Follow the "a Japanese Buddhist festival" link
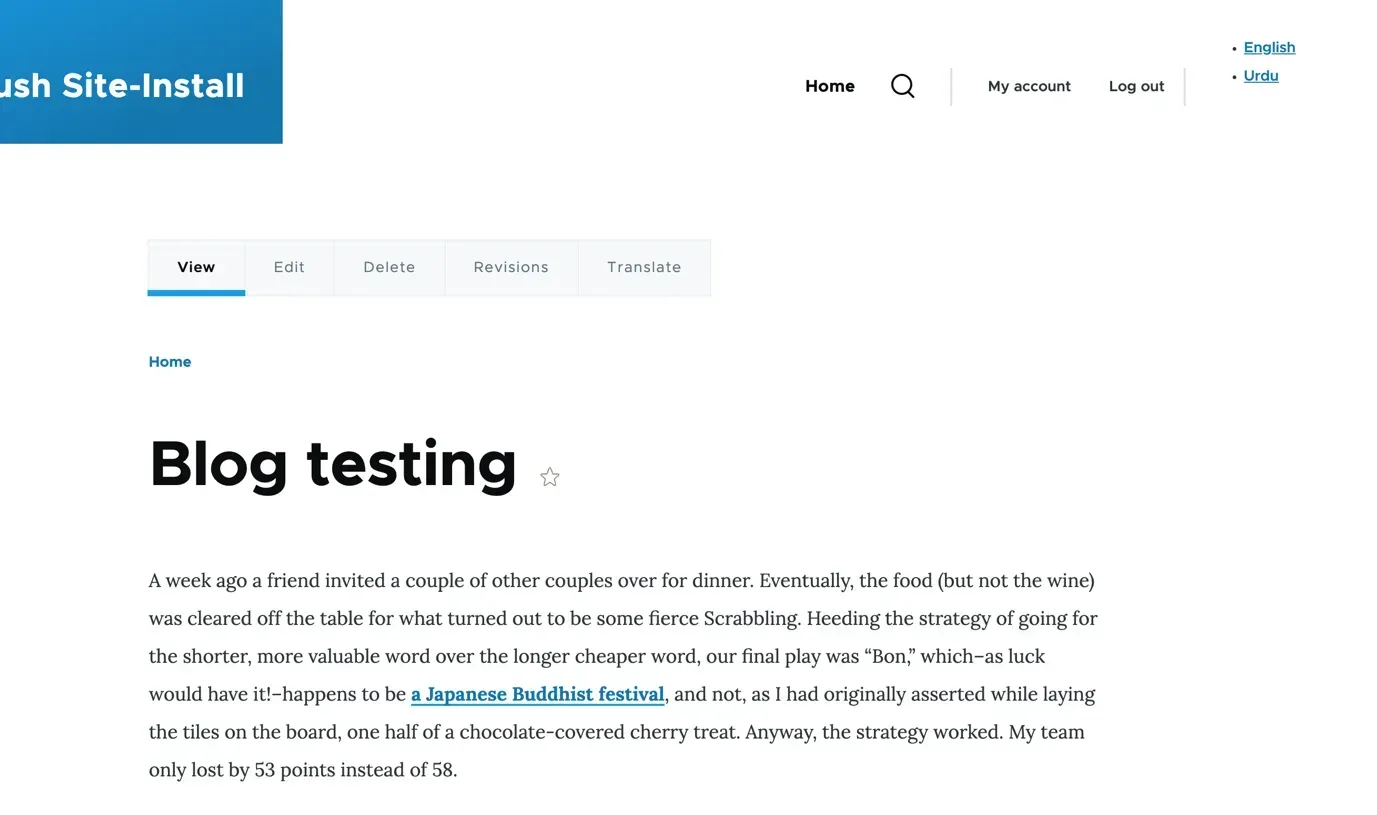This screenshot has width=1377, height=815. pyautogui.click(x=538, y=694)
